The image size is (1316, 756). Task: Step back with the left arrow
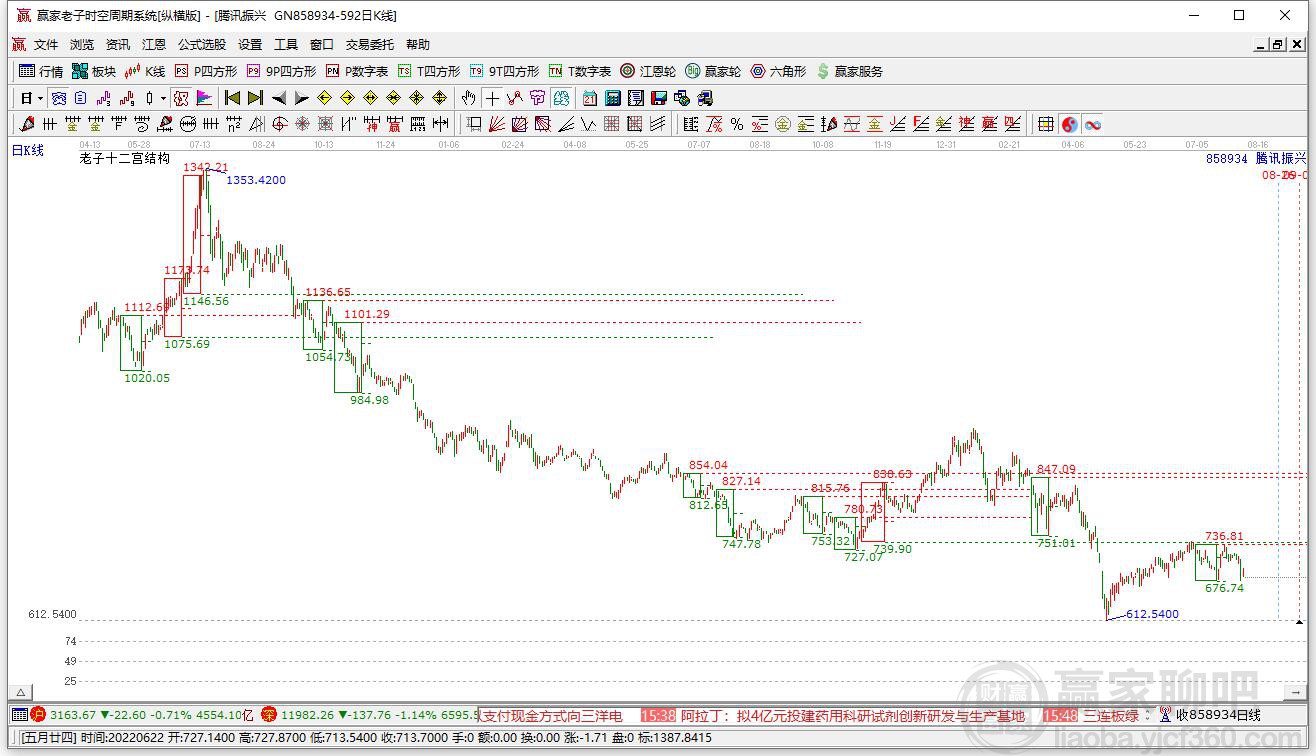[x=278, y=98]
